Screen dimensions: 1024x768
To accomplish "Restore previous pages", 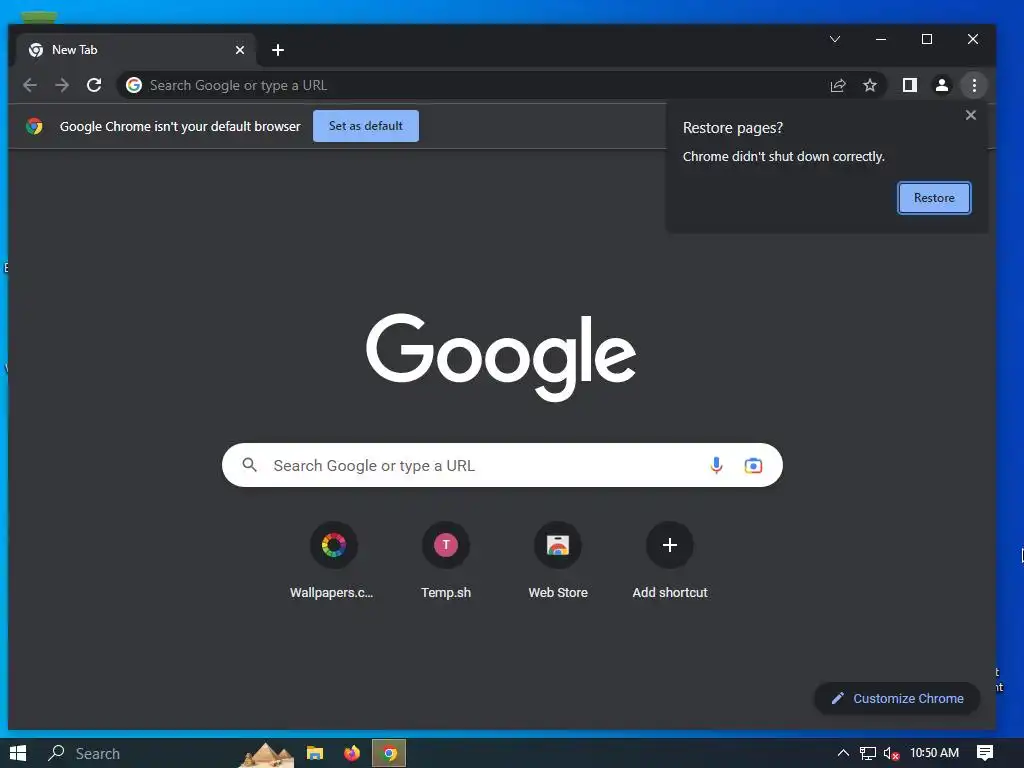I will click(934, 198).
